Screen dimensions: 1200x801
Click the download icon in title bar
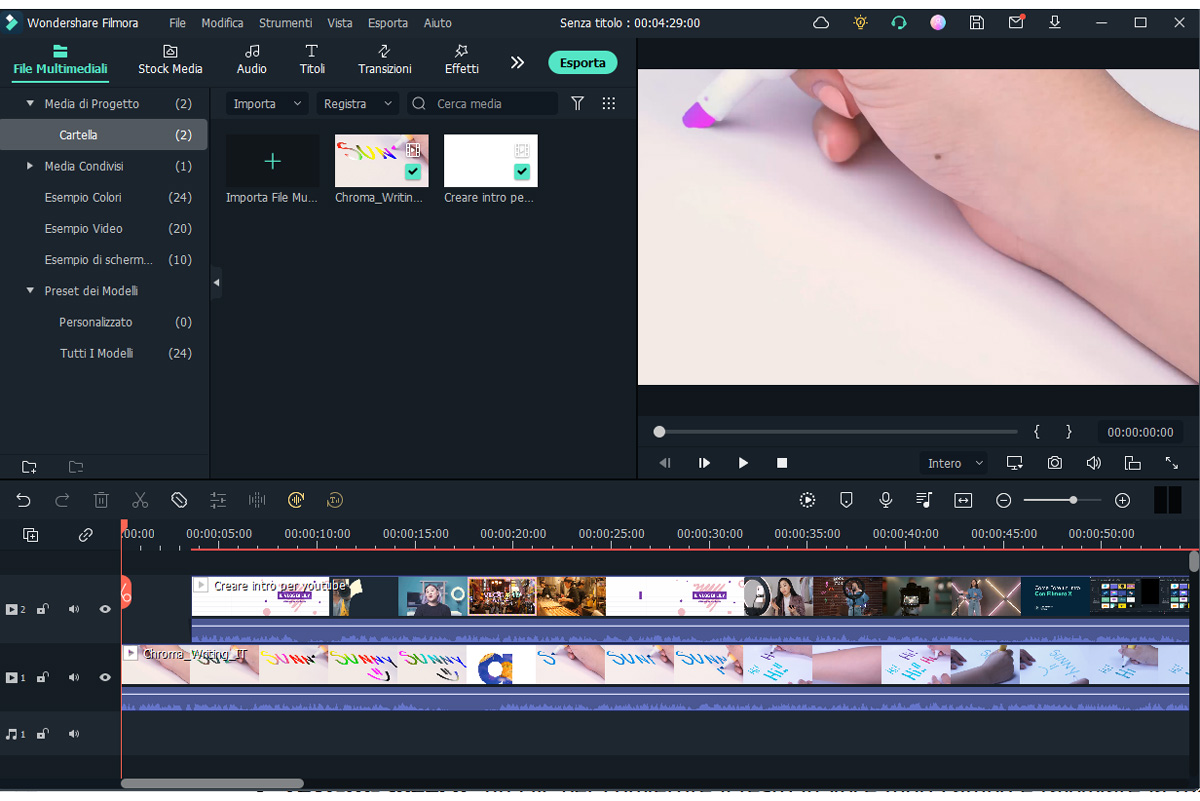1055,22
